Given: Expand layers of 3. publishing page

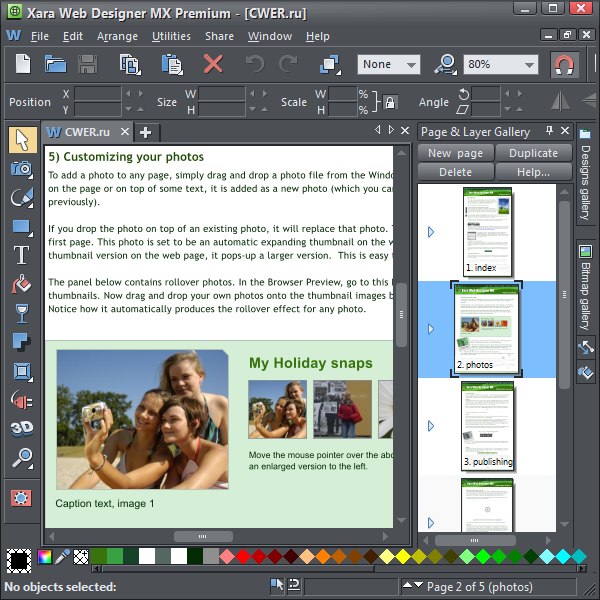Looking at the screenshot, I should point(431,426).
